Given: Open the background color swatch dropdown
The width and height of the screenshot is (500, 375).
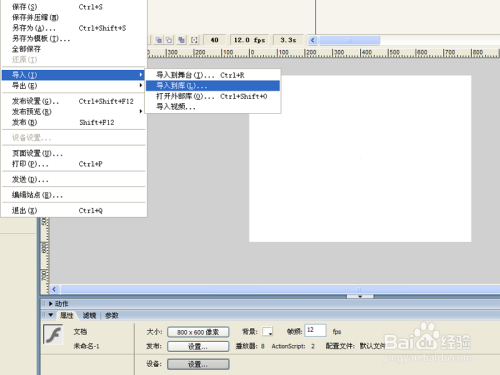Looking at the screenshot, I should click(x=267, y=332).
